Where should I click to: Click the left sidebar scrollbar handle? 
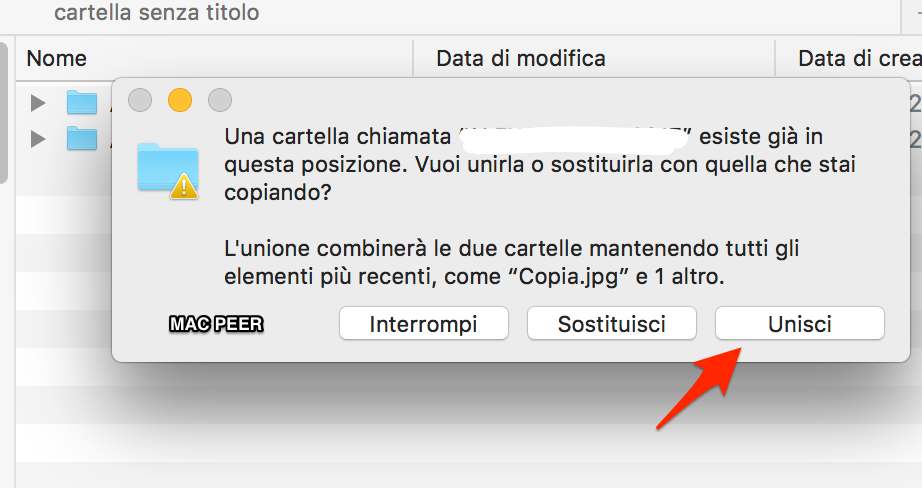point(4,112)
